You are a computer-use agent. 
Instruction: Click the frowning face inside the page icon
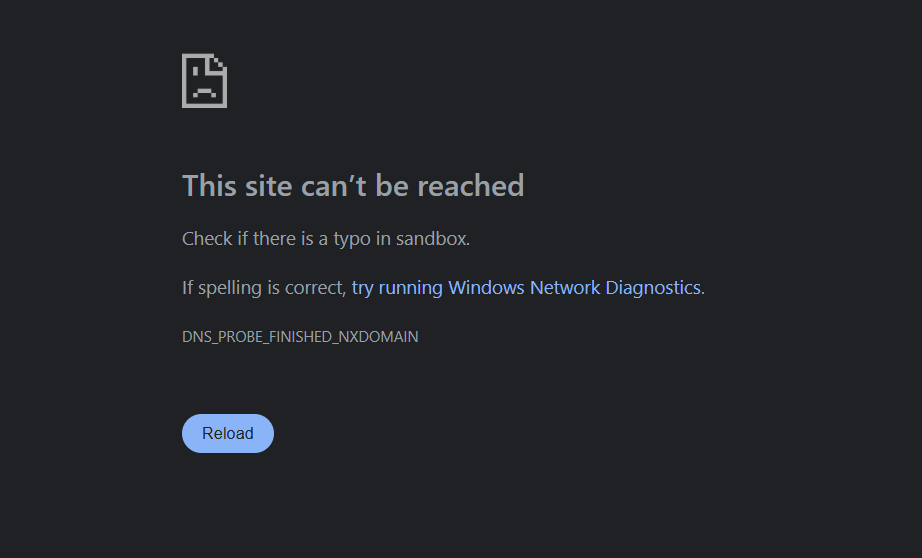203,88
